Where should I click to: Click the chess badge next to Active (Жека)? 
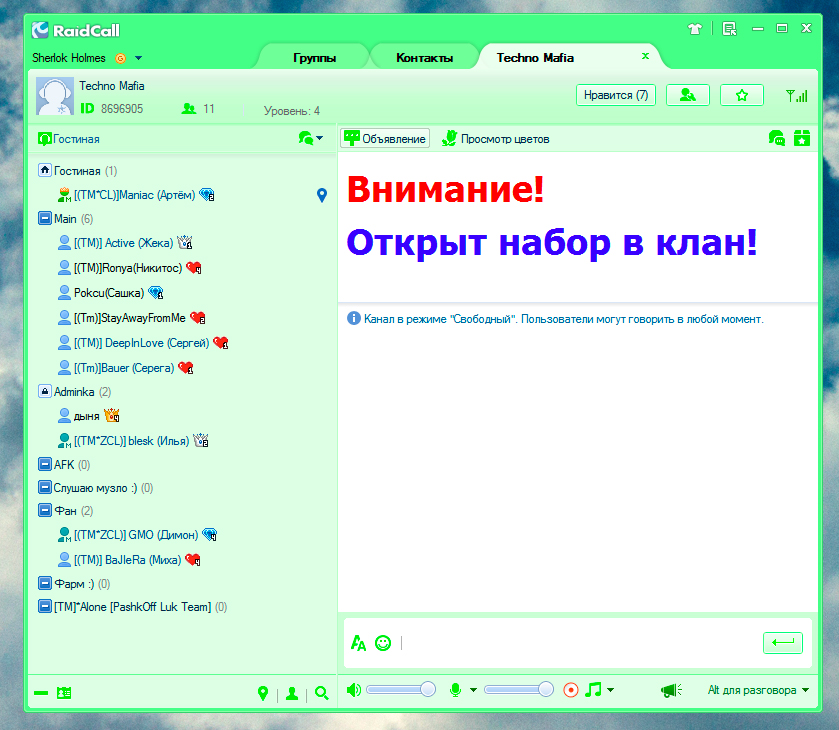[185, 242]
